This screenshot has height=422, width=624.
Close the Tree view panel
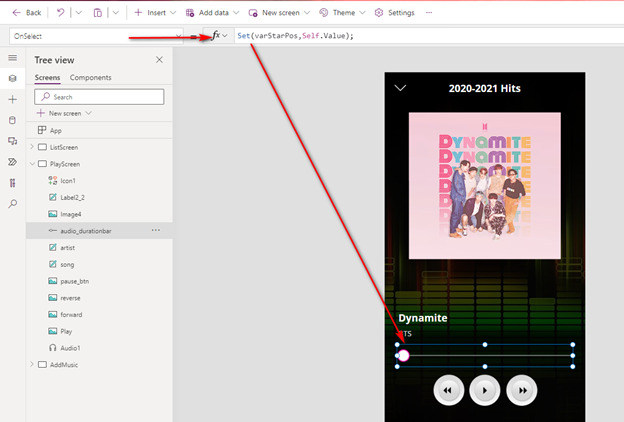pos(159,60)
